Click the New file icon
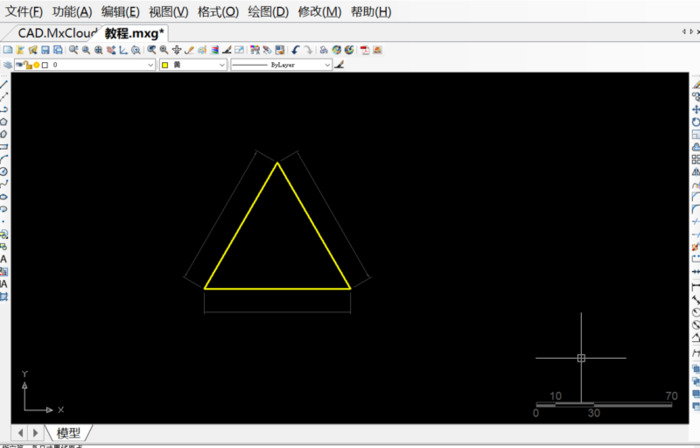700x448 pixels. tap(7, 49)
